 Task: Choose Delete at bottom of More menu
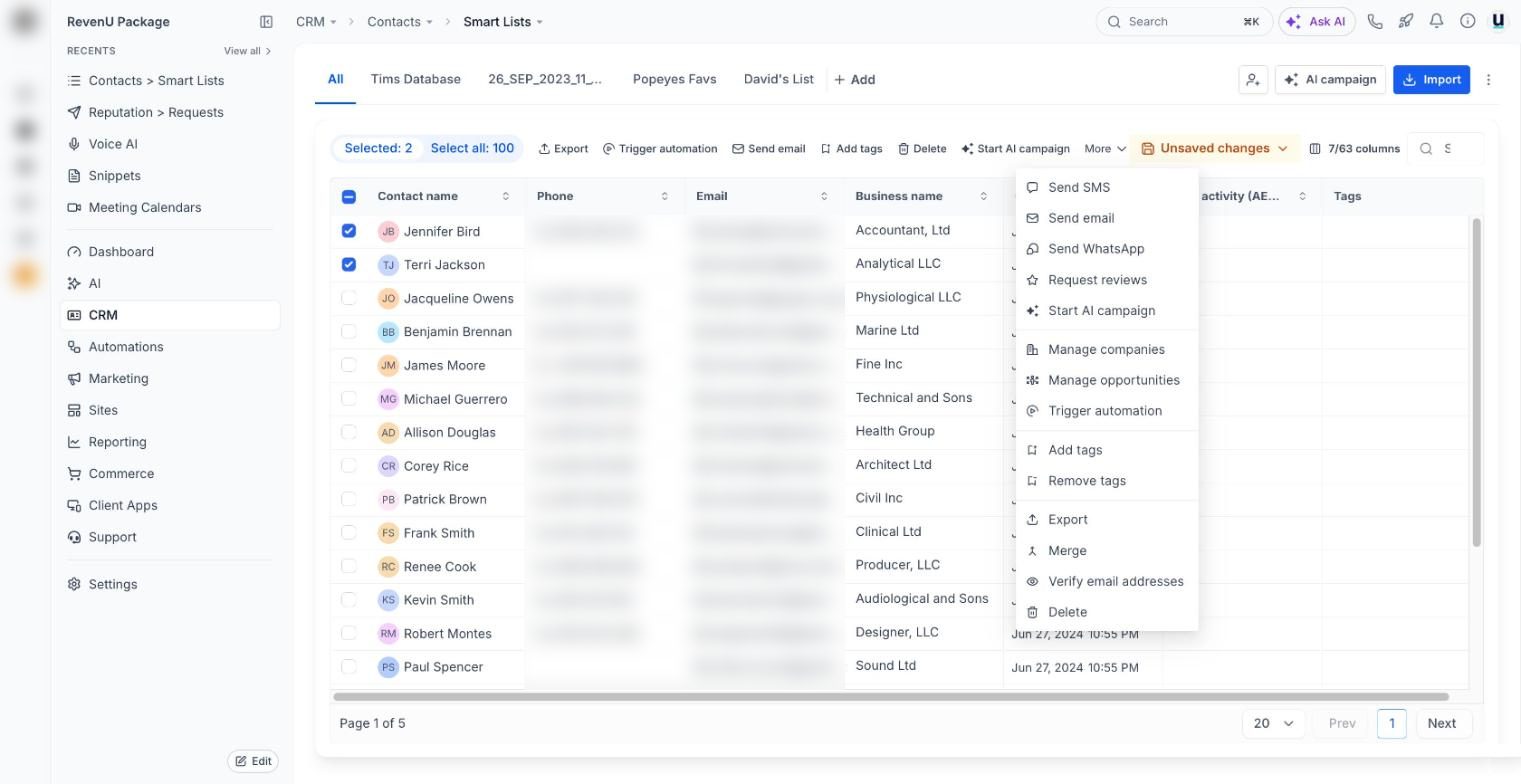coord(1067,612)
